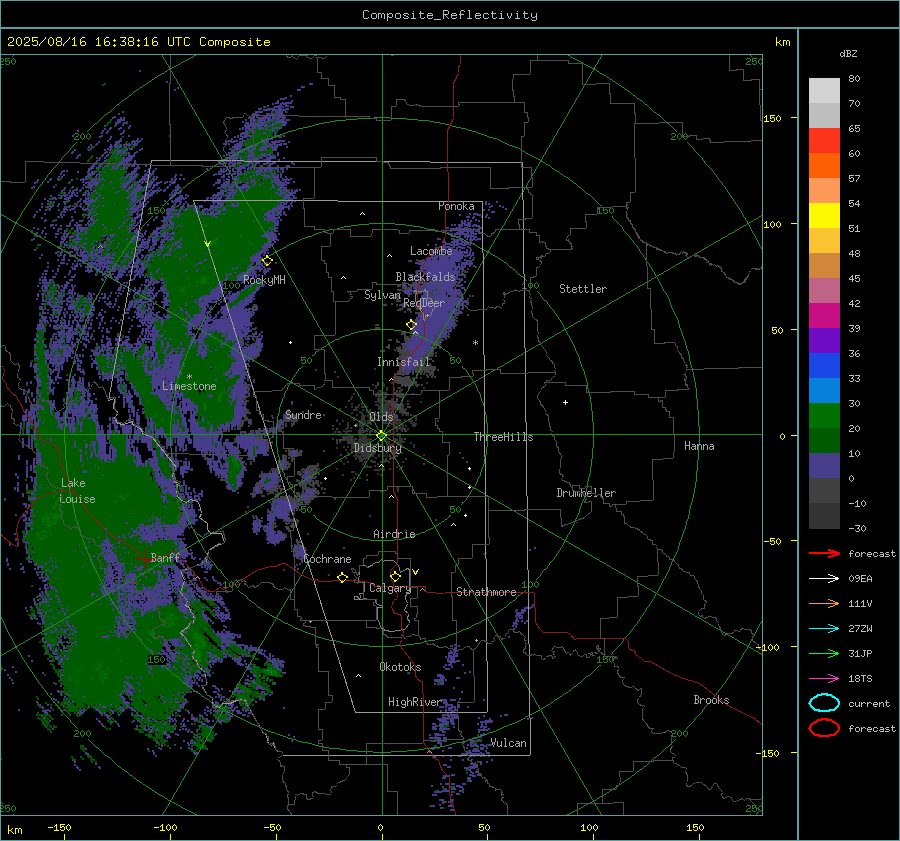This screenshot has height=841, width=900.
Task: Click the red forecast ellipse icon
Action: [x=824, y=728]
